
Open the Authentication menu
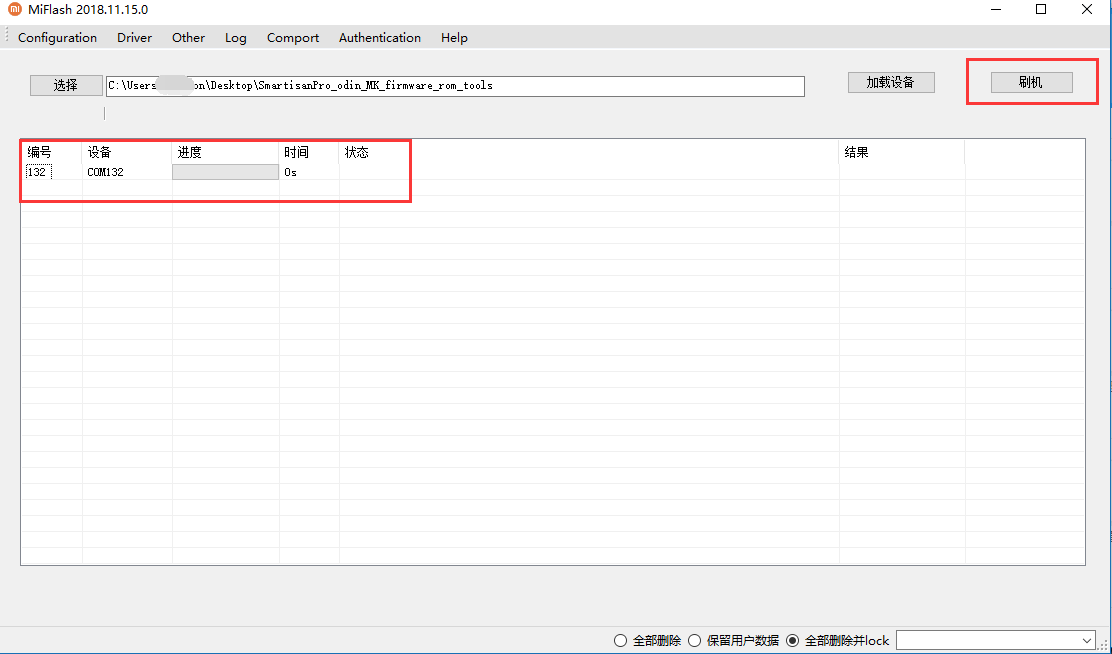(379, 38)
